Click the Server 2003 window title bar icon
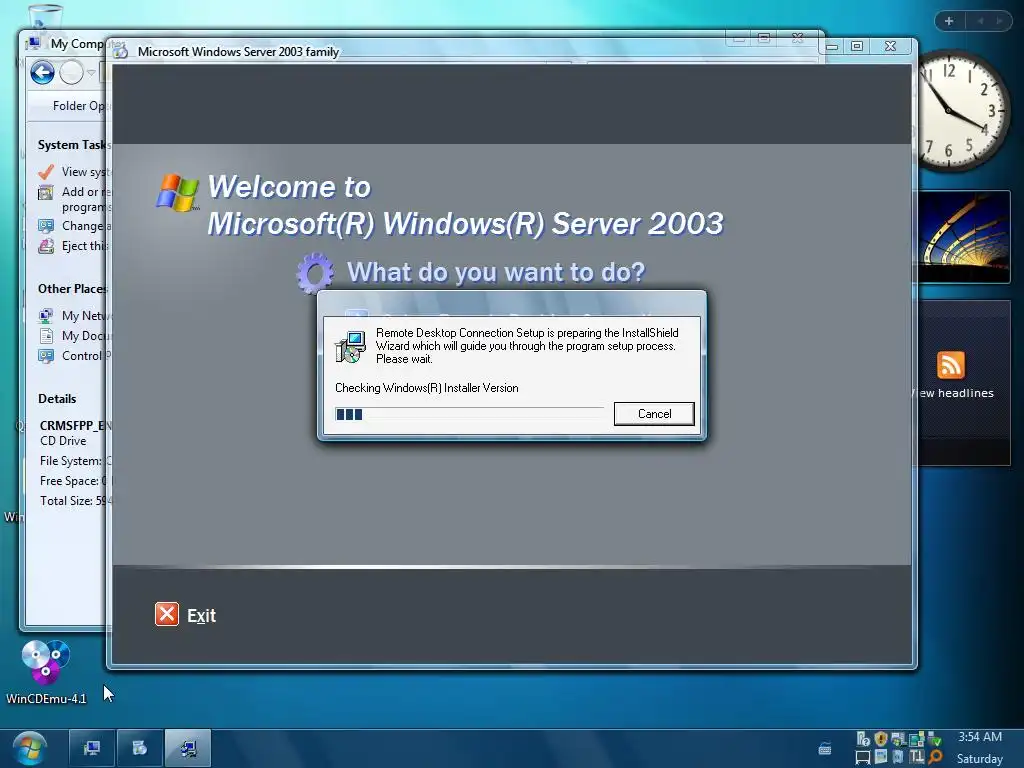This screenshot has height=768, width=1024. 120,51
